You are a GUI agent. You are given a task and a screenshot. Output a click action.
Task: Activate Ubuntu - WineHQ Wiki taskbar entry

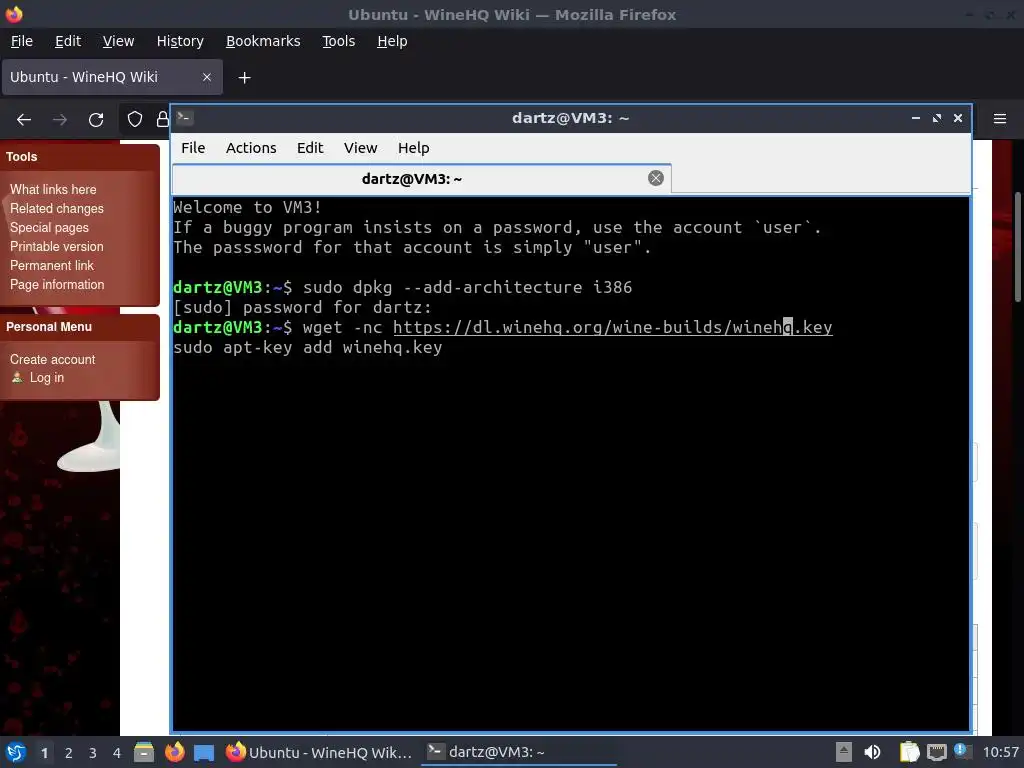pyautogui.click(x=319, y=752)
